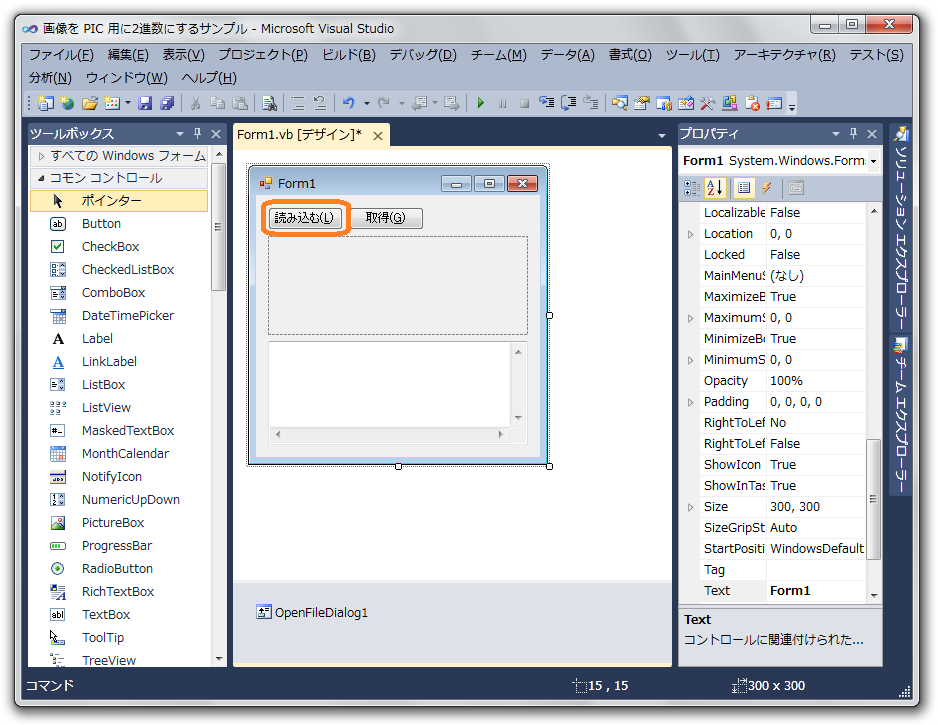Viewport: 938px width, 725px height.
Task: Click the Add New Web Site globe icon
Action: (67, 103)
